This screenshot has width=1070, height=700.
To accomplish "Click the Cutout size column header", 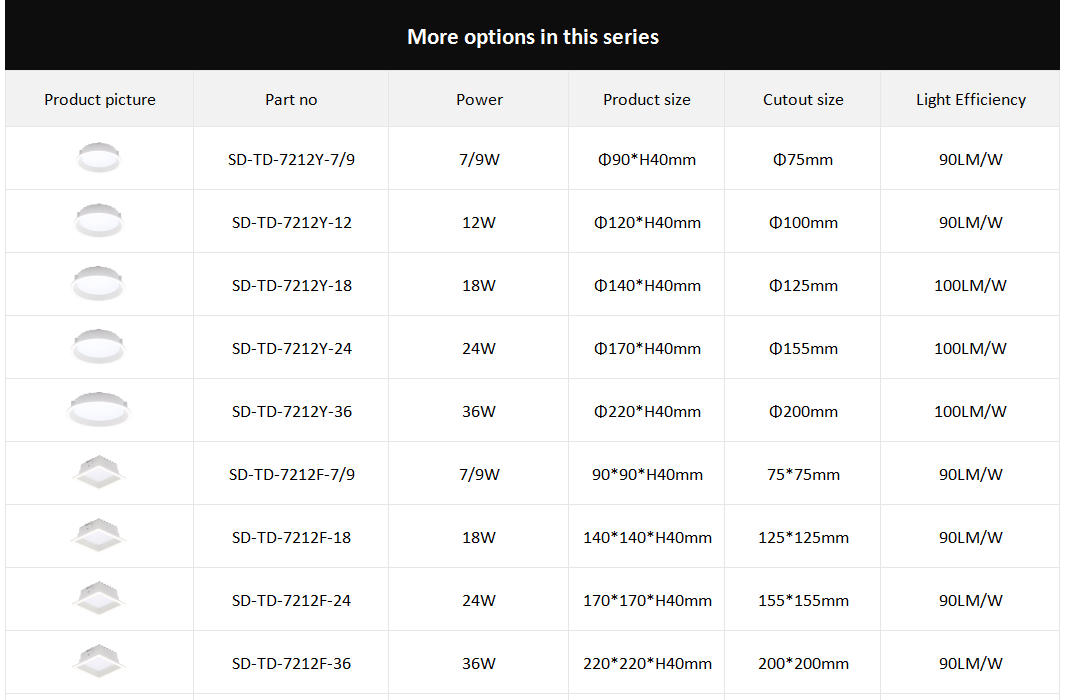I will coord(803,100).
